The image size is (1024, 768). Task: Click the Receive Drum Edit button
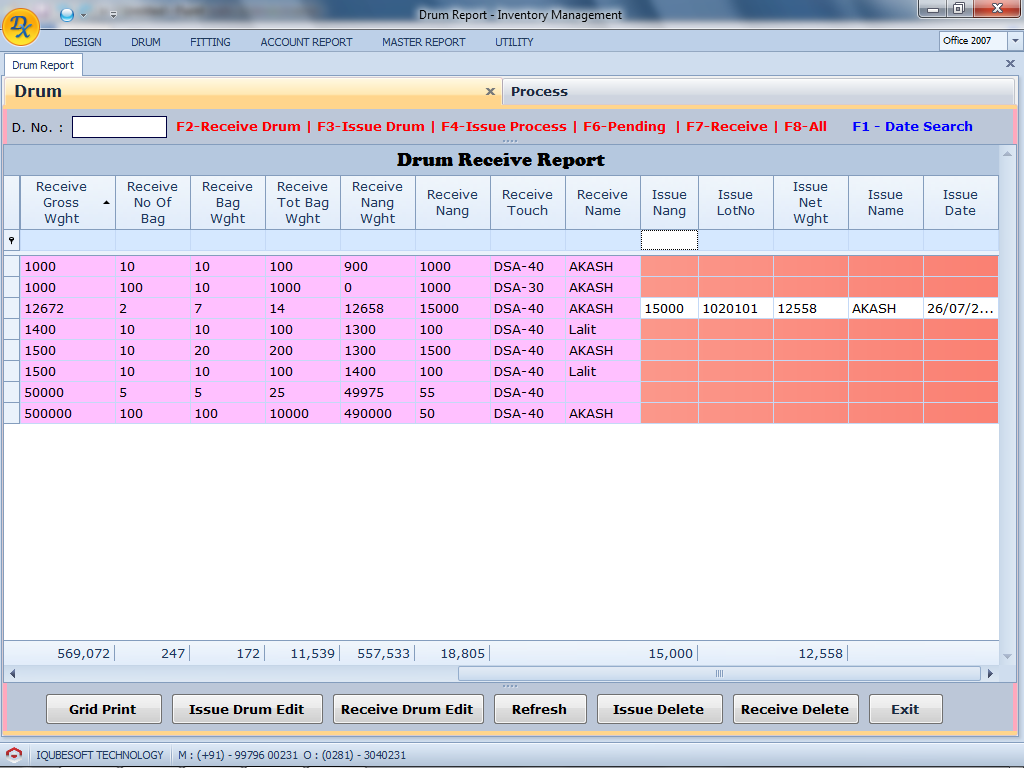point(407,709)
